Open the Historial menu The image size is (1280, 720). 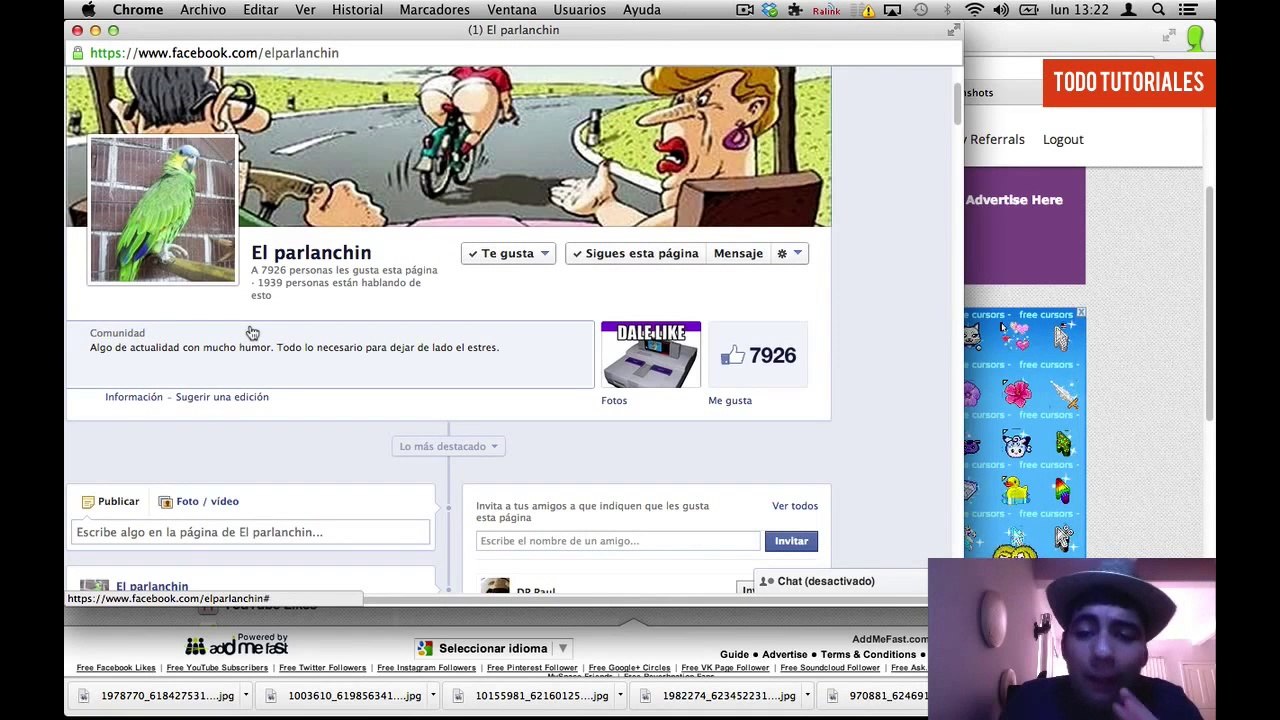(357, 10)
